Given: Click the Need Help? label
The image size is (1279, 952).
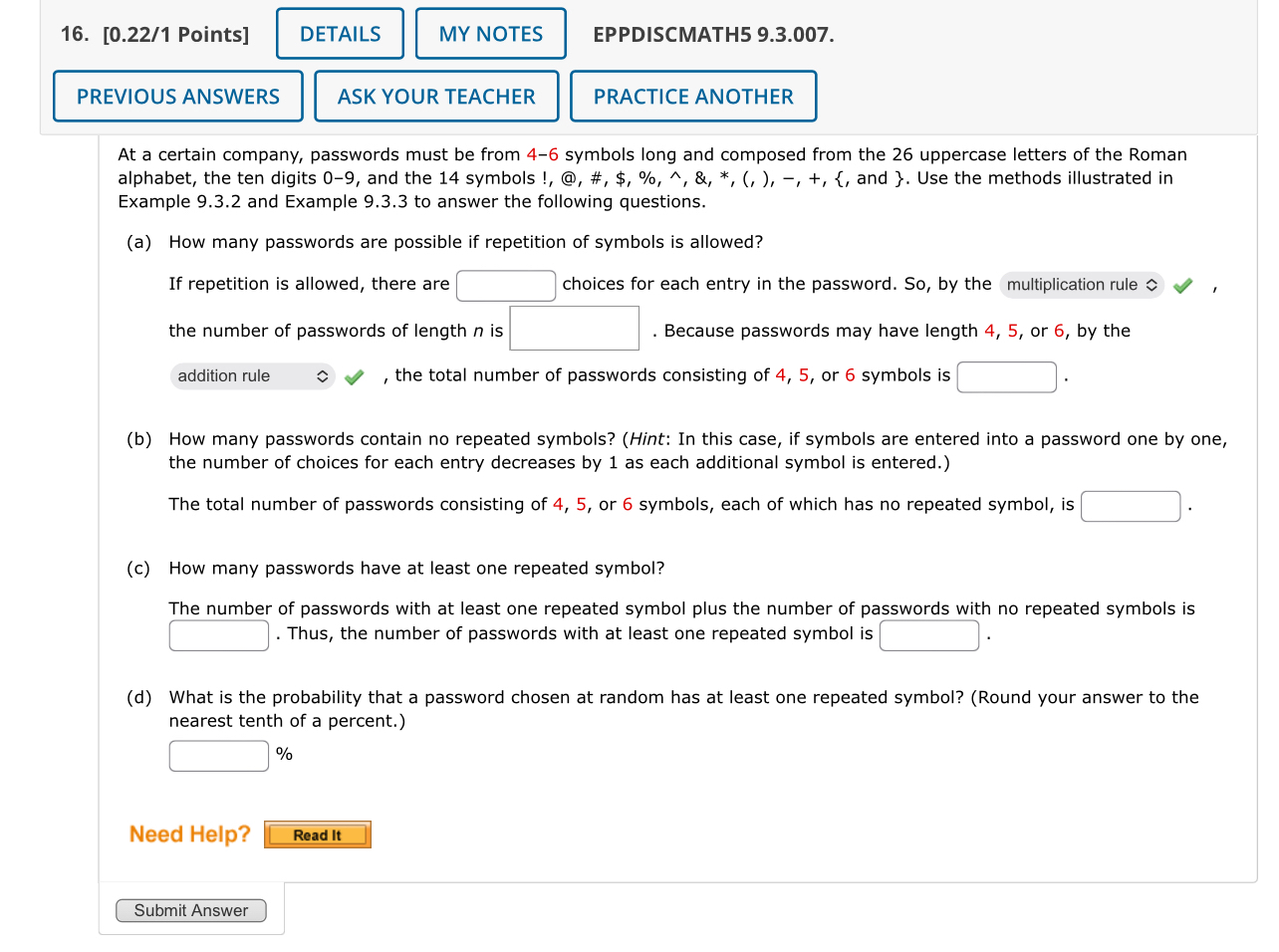Looking at the screenshot, I should coord(189,834).
